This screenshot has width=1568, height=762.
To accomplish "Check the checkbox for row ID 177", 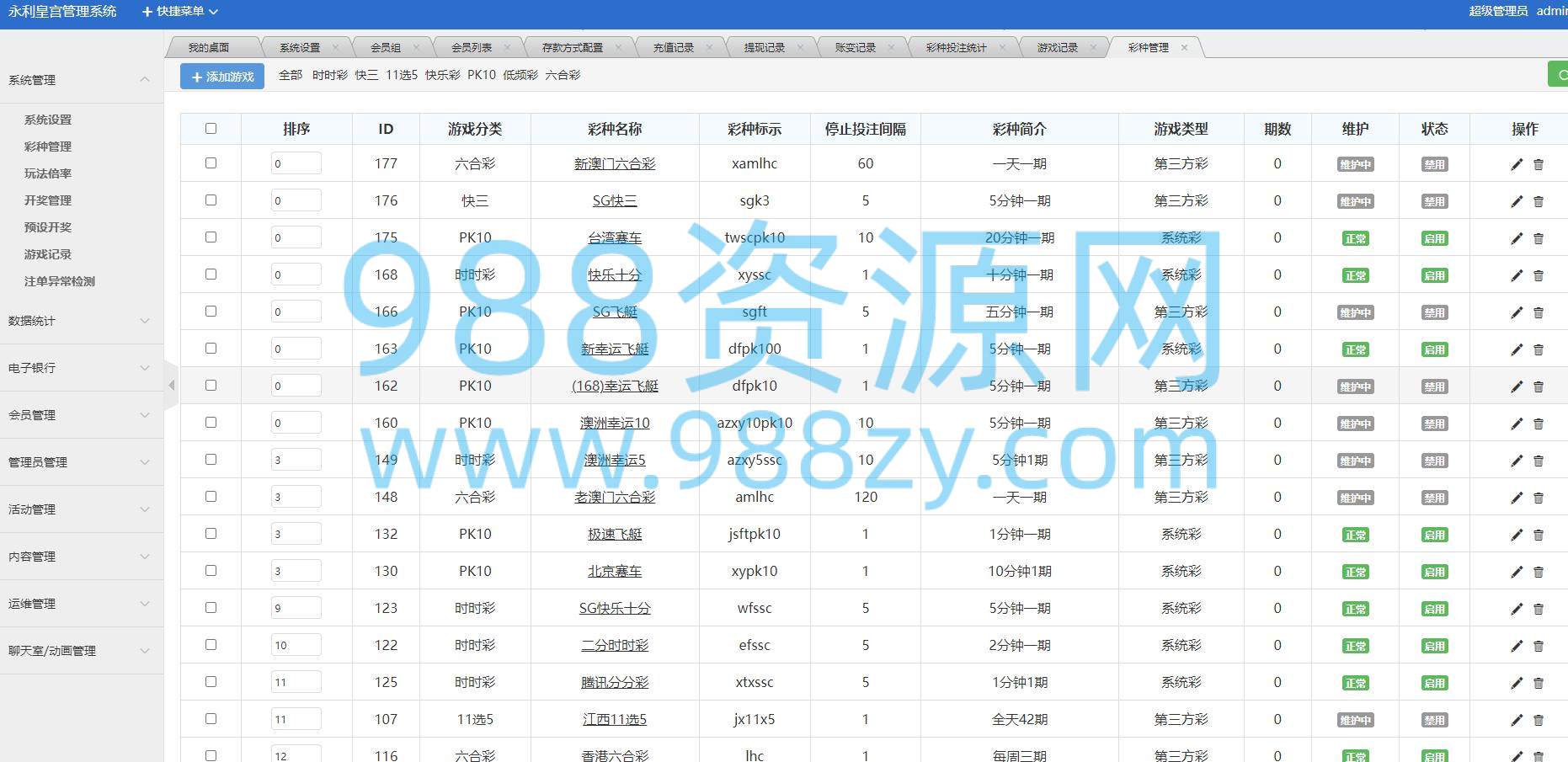I will point(211,163).
